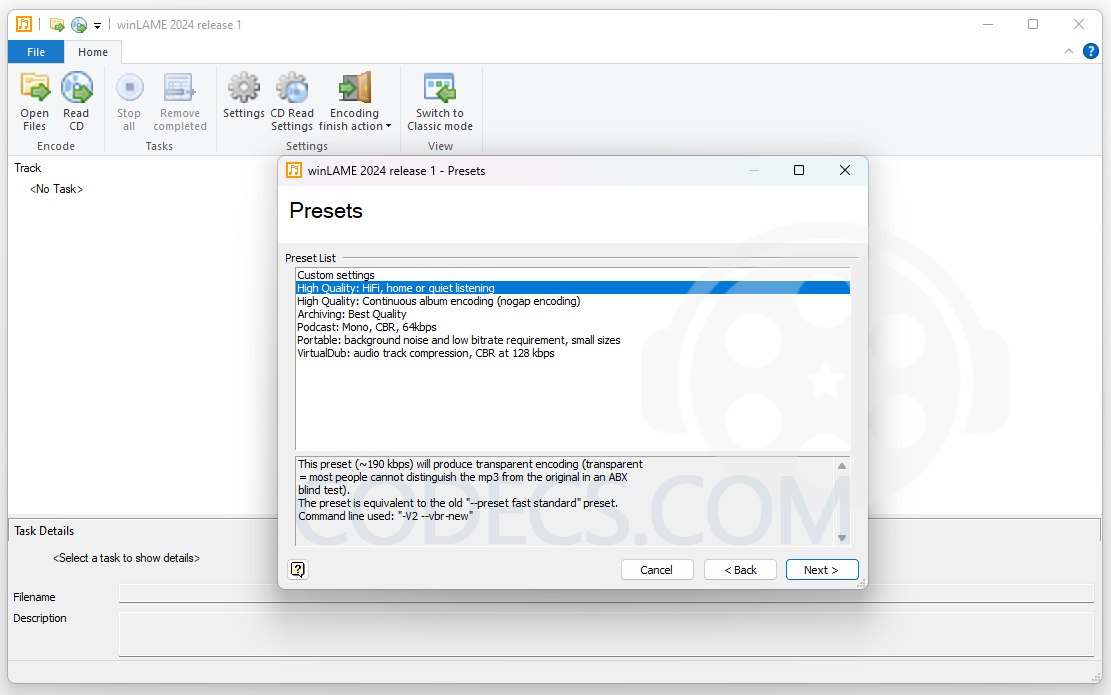
Task: Click the < Back button
Action: click(740, 570)
